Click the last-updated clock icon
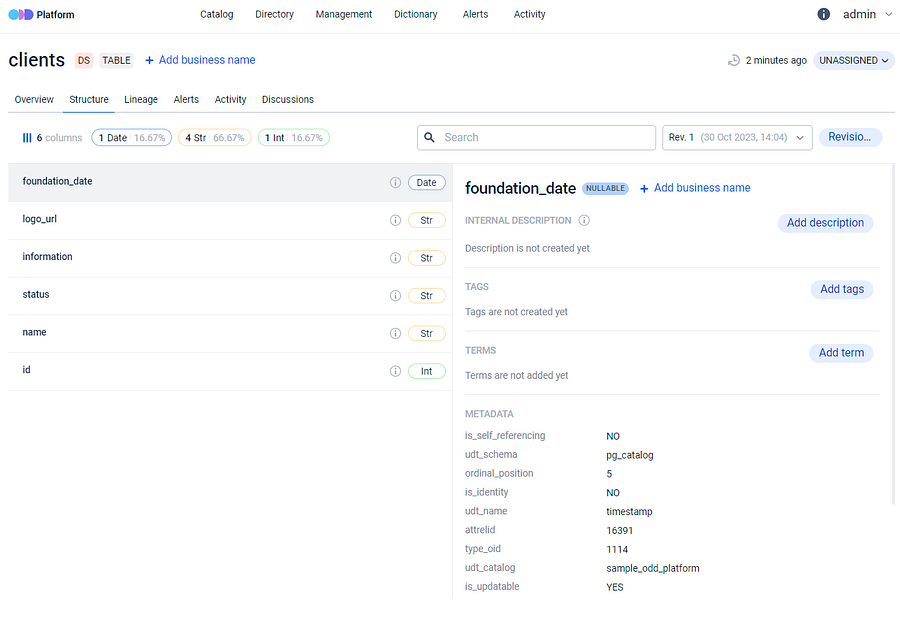 tap(734, 61)
